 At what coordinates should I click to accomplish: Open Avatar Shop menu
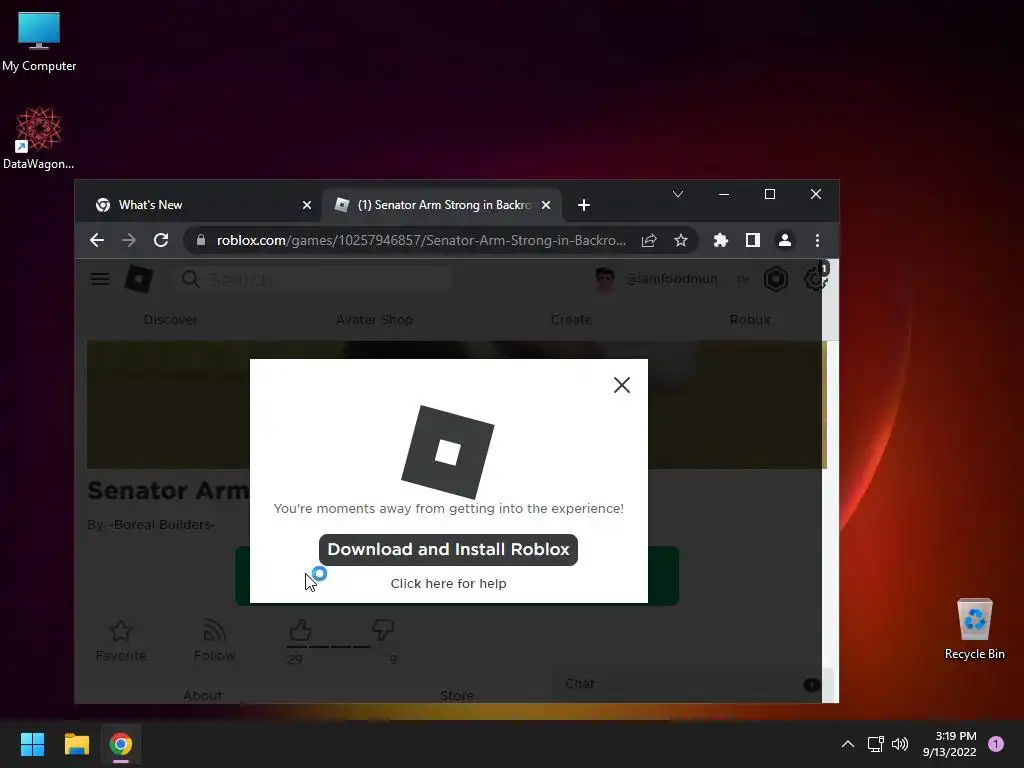(374, 320)
